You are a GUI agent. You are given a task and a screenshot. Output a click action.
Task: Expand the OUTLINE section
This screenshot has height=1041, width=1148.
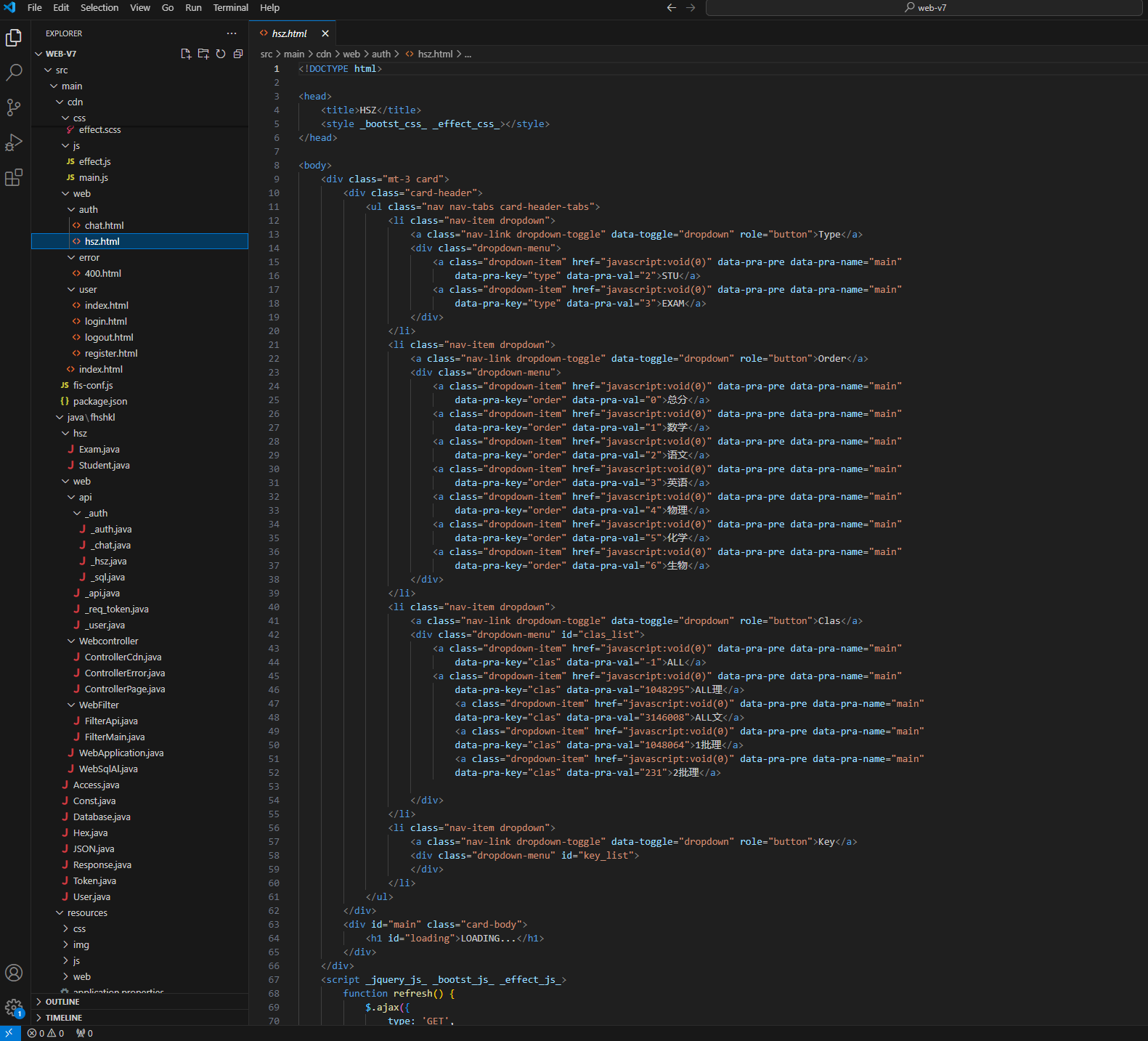tap(139, 1002)
